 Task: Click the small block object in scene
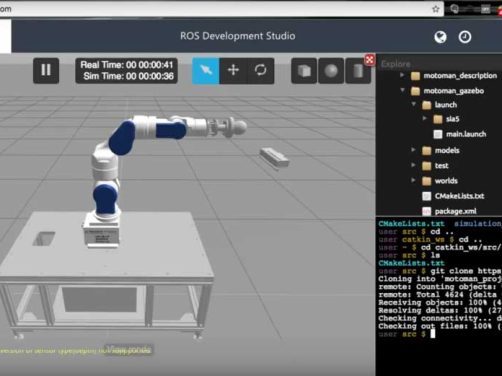tap(274, 158)
